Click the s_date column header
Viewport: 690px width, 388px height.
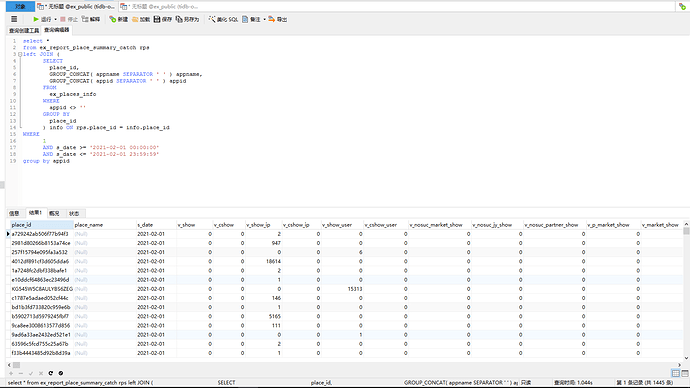(156, 225)
